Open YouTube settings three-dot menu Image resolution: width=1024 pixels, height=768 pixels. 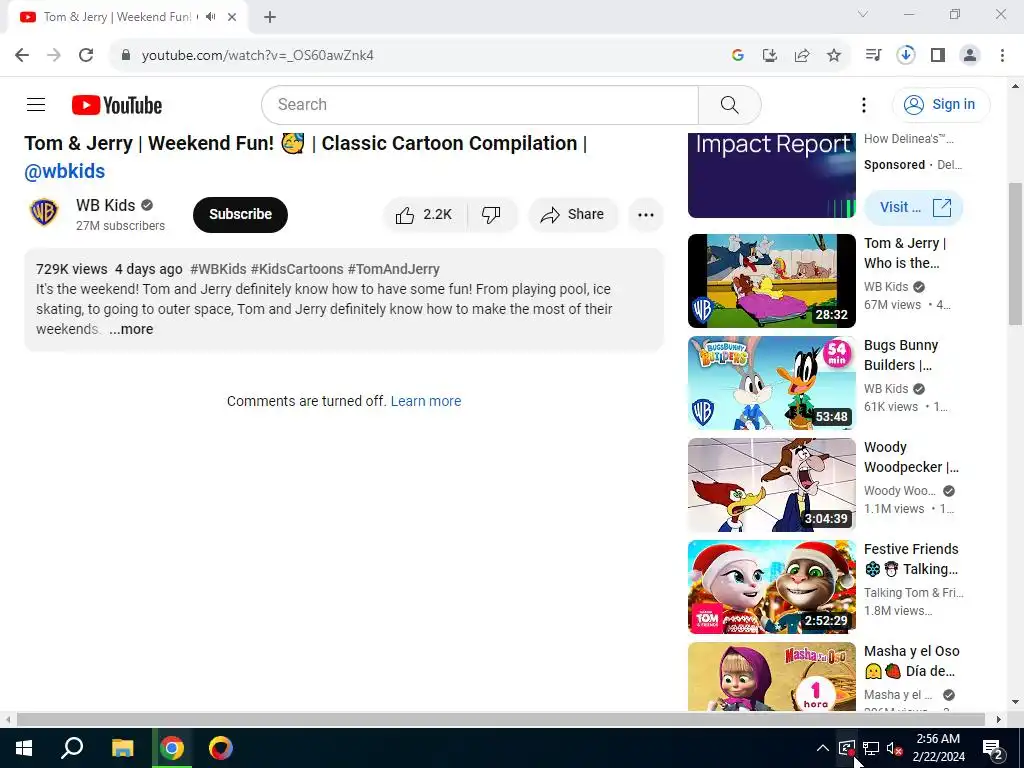click(863, 104)
